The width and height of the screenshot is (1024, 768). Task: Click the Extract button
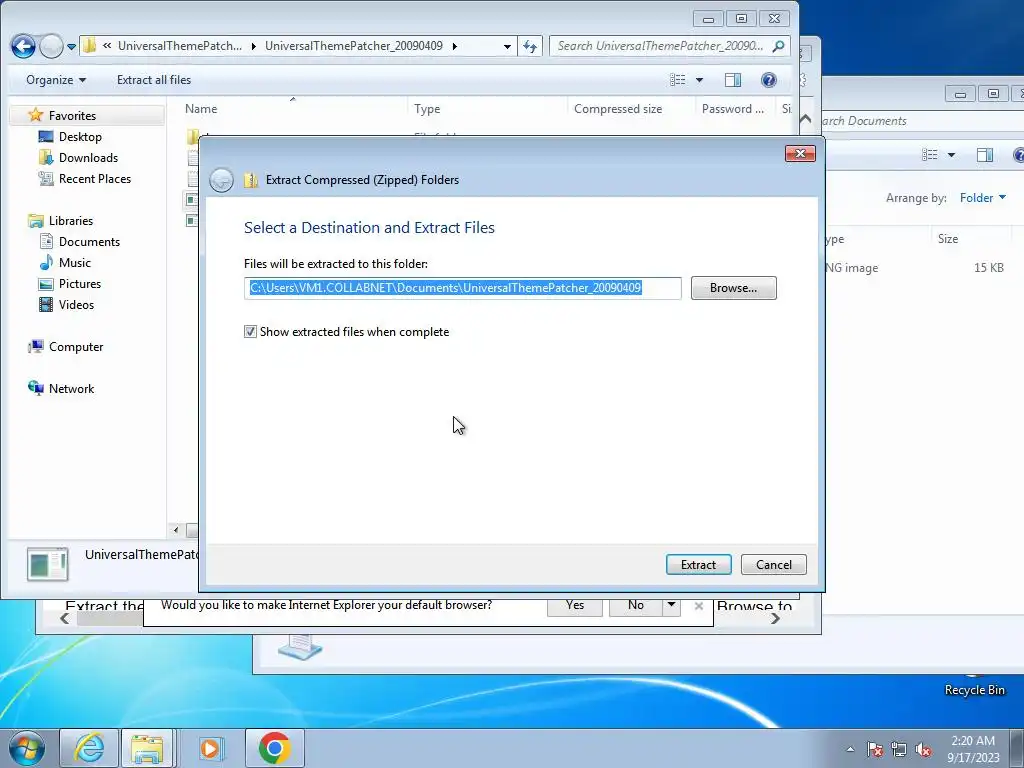(x=698, y=564)
